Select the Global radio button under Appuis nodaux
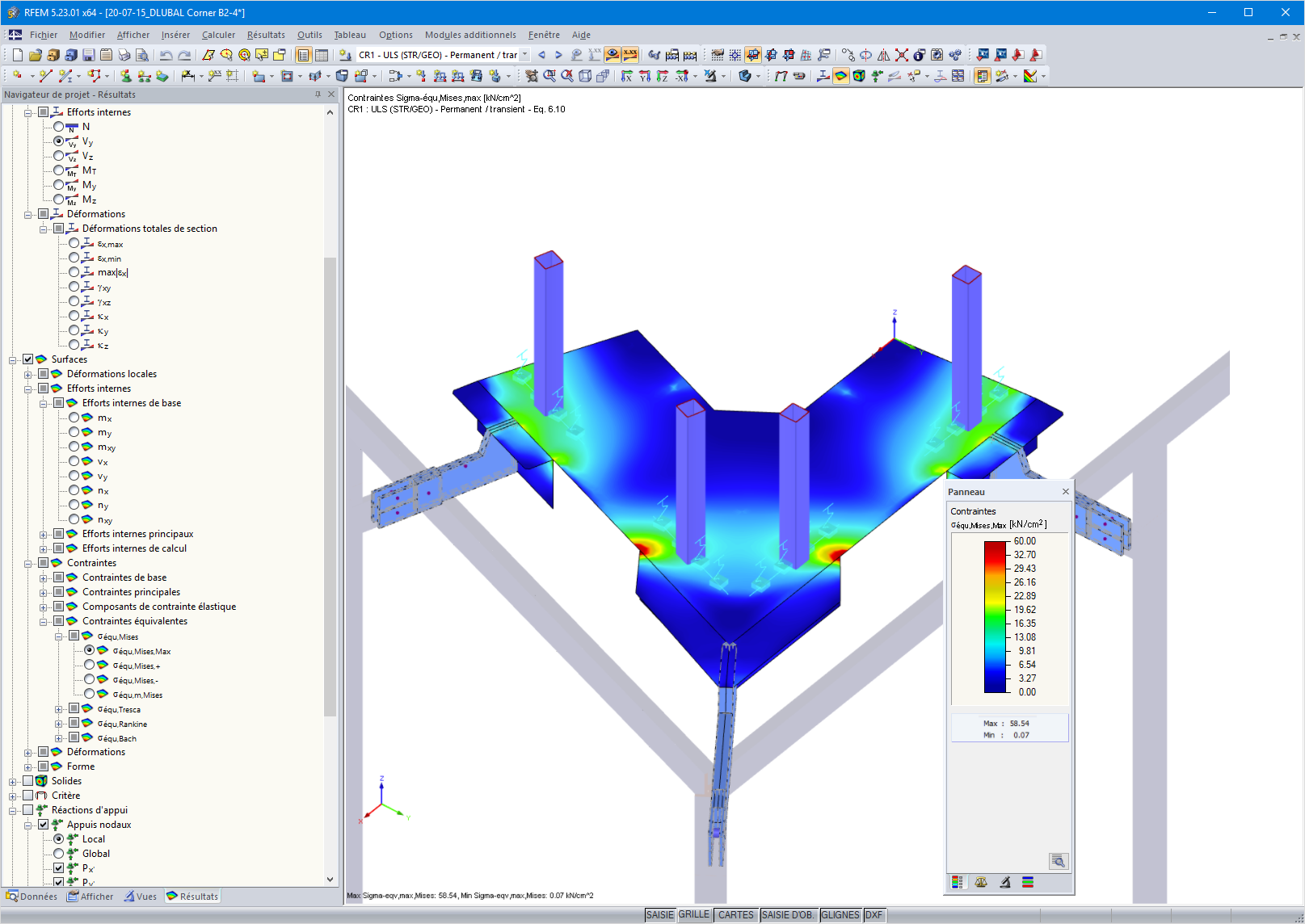The width and height of the screenshot is (1305, 924). (59, 854)
